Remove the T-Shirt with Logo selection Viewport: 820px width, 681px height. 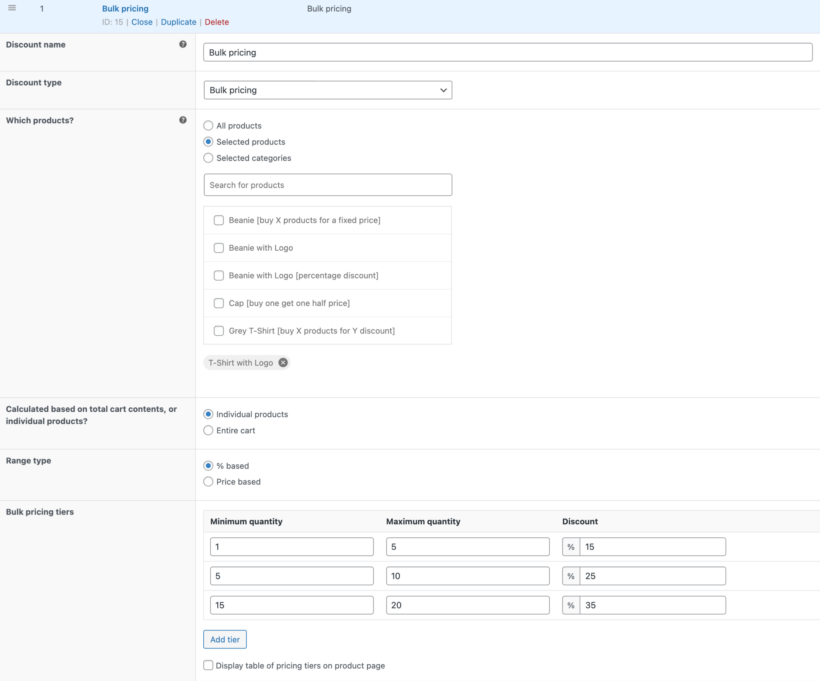[x=285, y=363]
